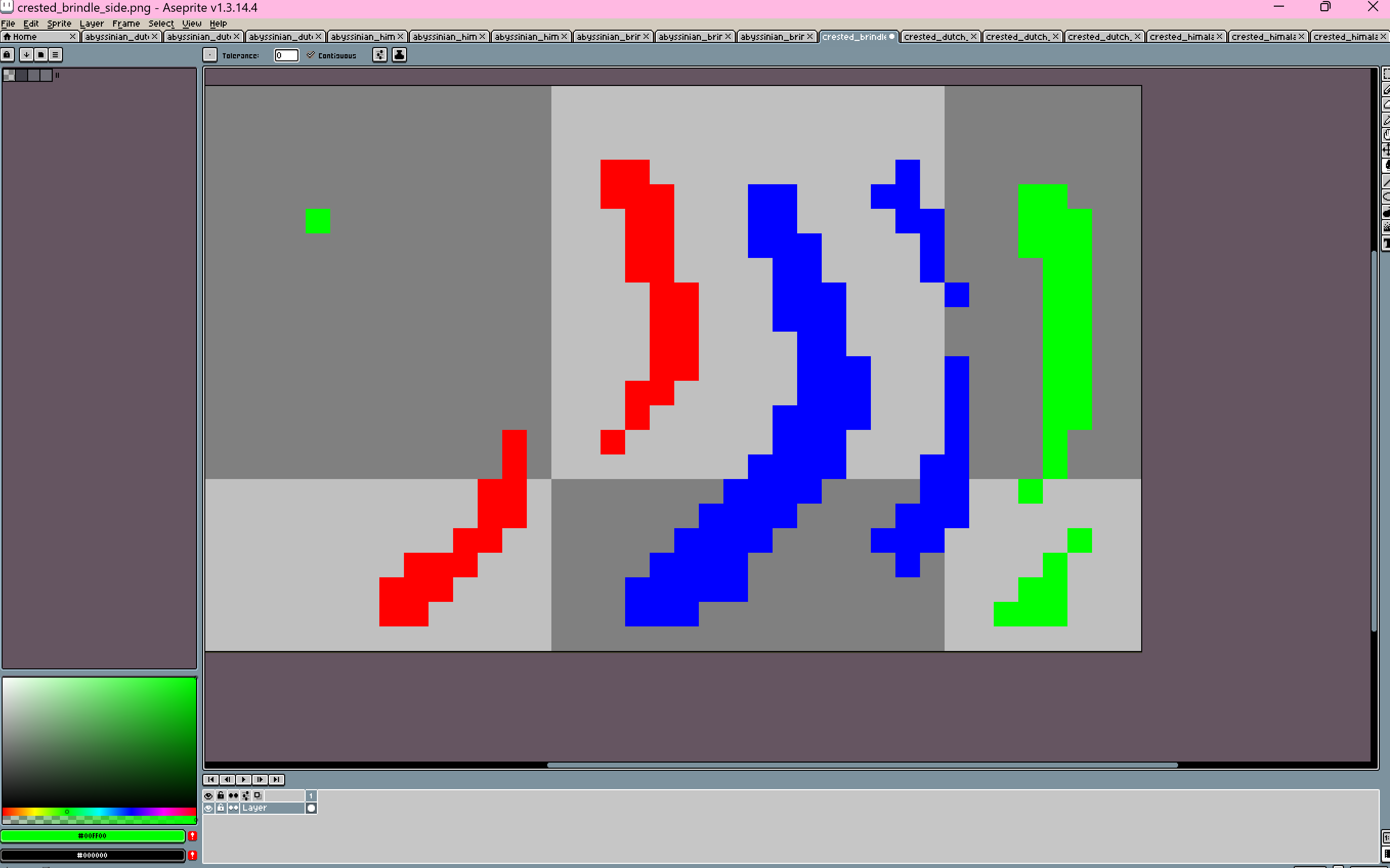Select the Rectangular Marquee tool
This screenshot has width=1390, height=868.
pyautogui.click(x=1386, y=75)
